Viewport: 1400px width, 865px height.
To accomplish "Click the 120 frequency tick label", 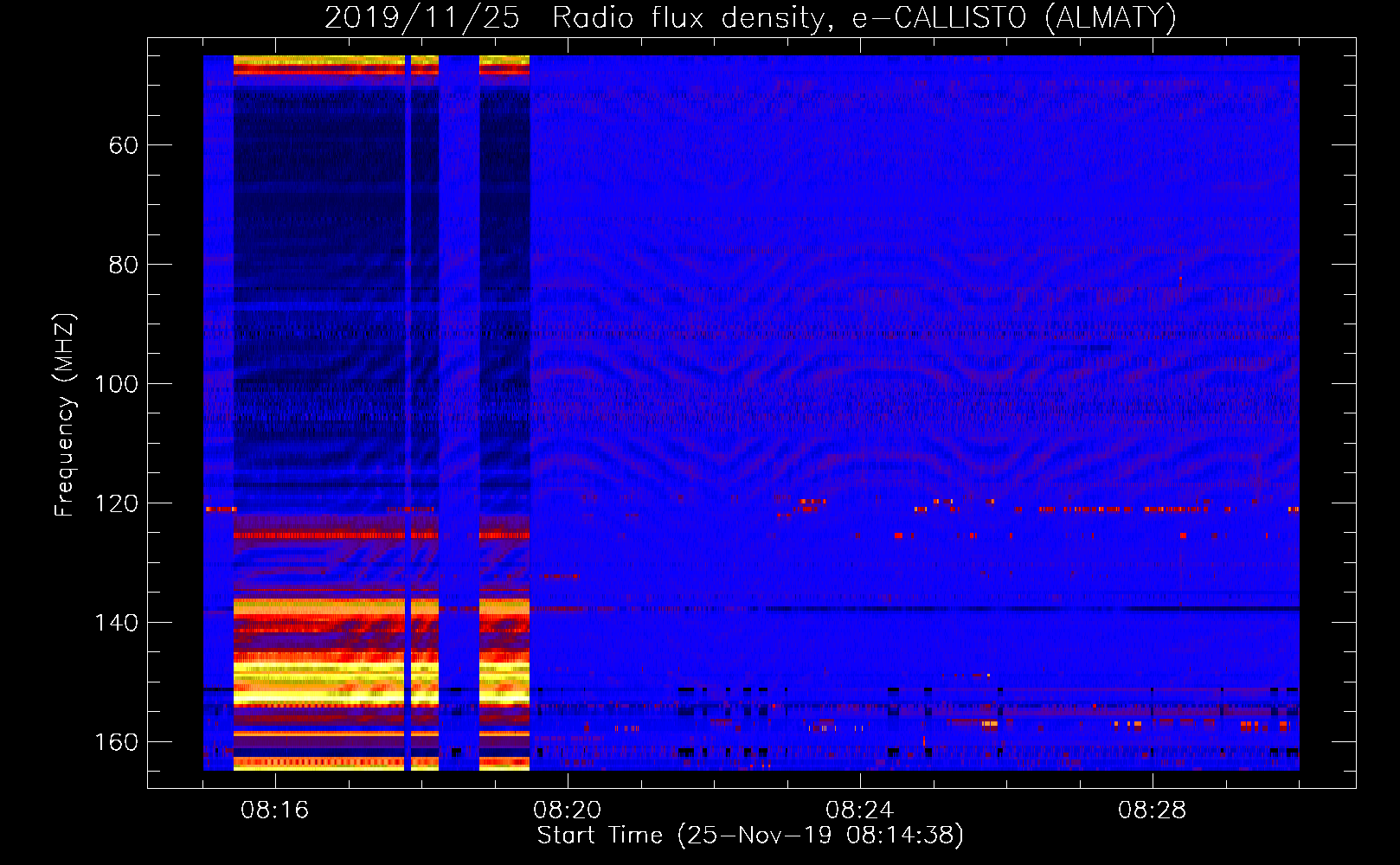I will (117, 503).
